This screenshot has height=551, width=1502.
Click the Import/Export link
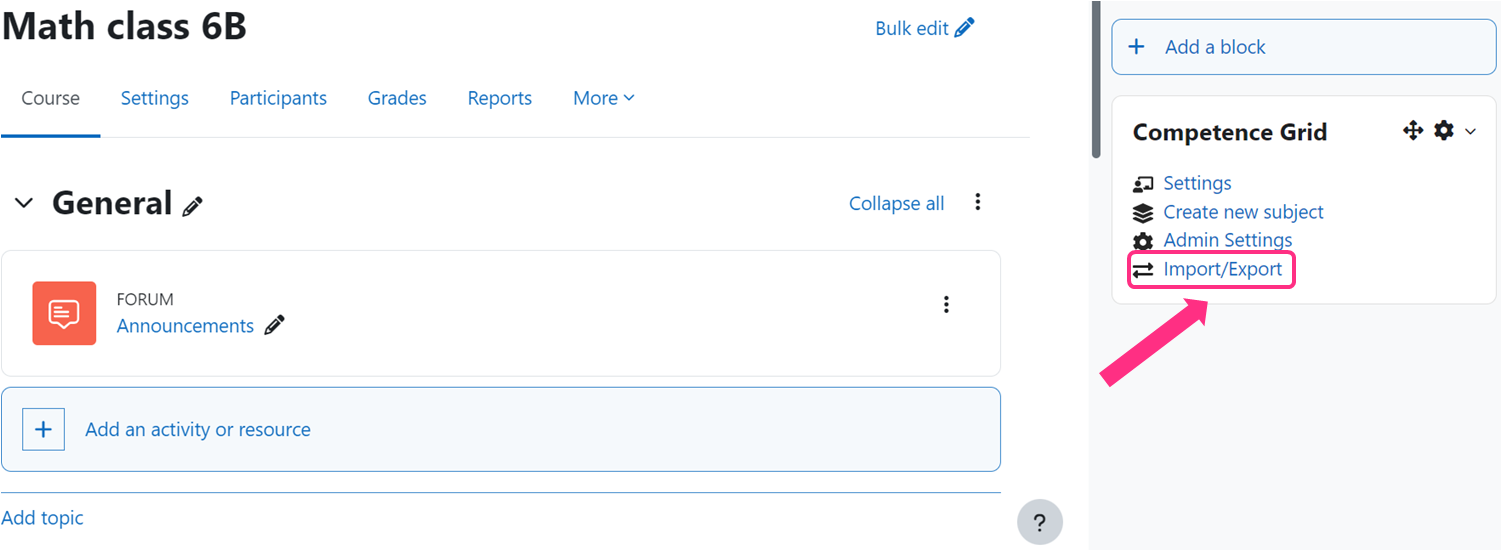point(1222,269)
